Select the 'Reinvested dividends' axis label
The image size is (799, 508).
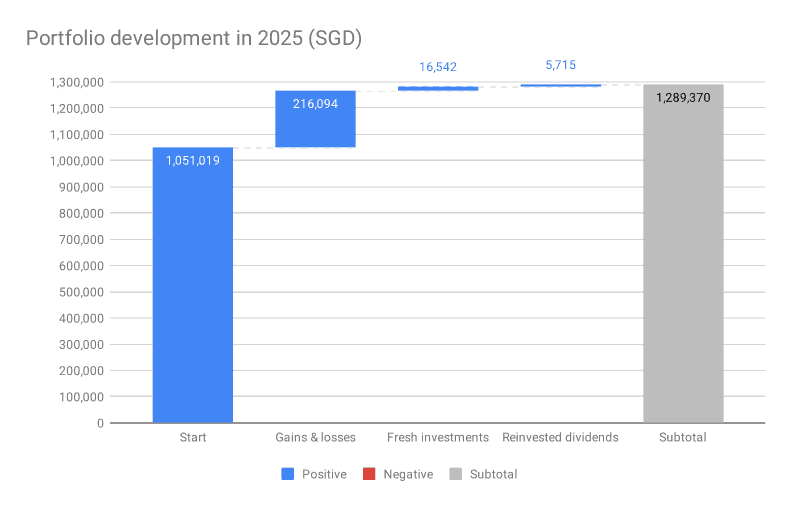pos(560,437)
